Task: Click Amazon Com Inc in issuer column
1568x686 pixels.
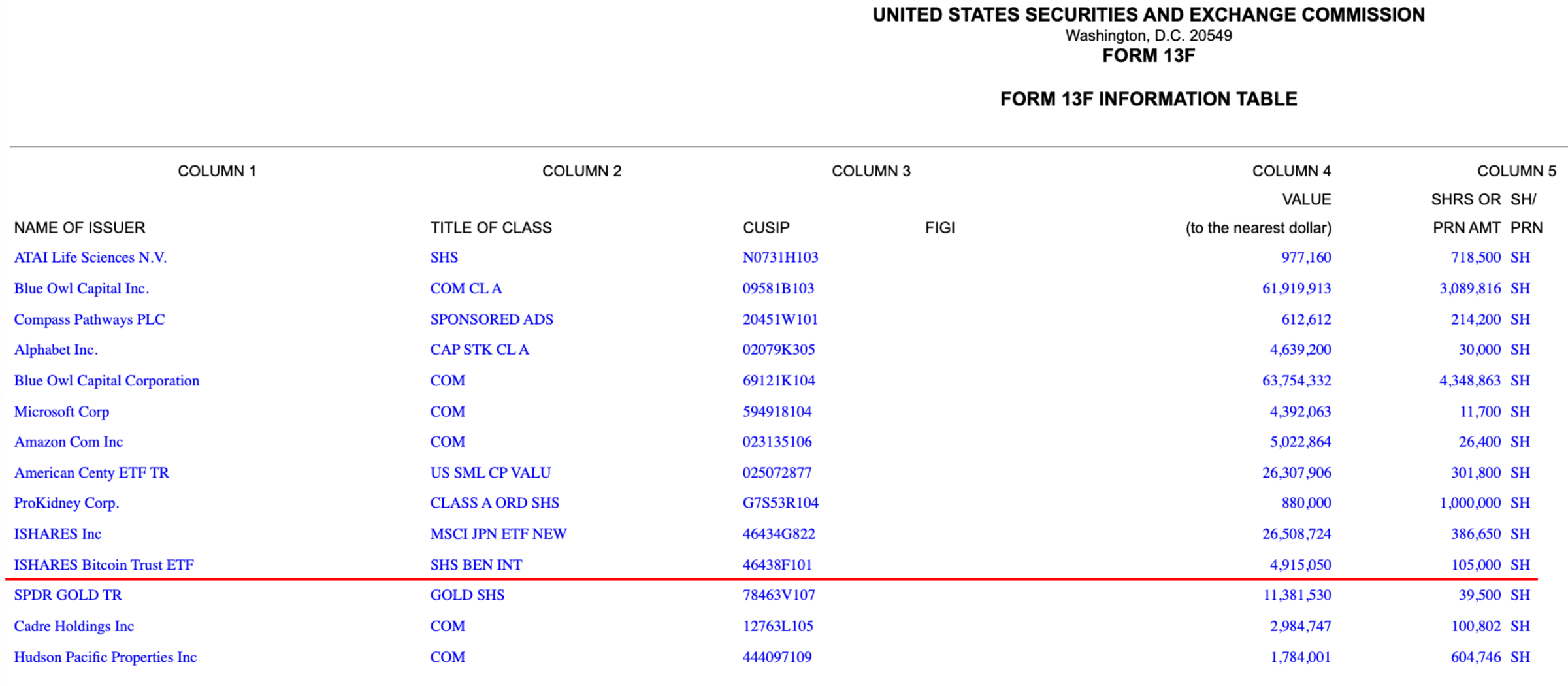Action: point(69,442)
